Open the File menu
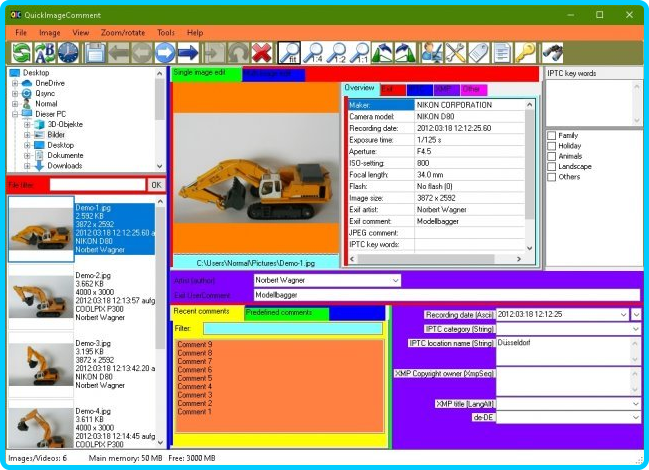 (21, 33)
